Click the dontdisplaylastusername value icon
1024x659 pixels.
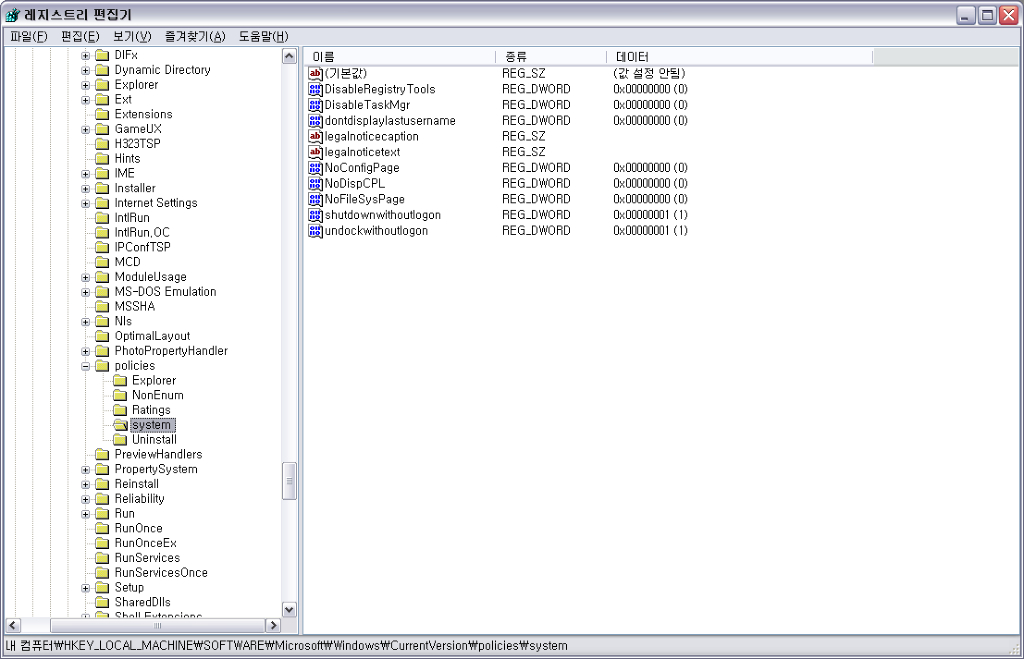click(x=315, y=121)
